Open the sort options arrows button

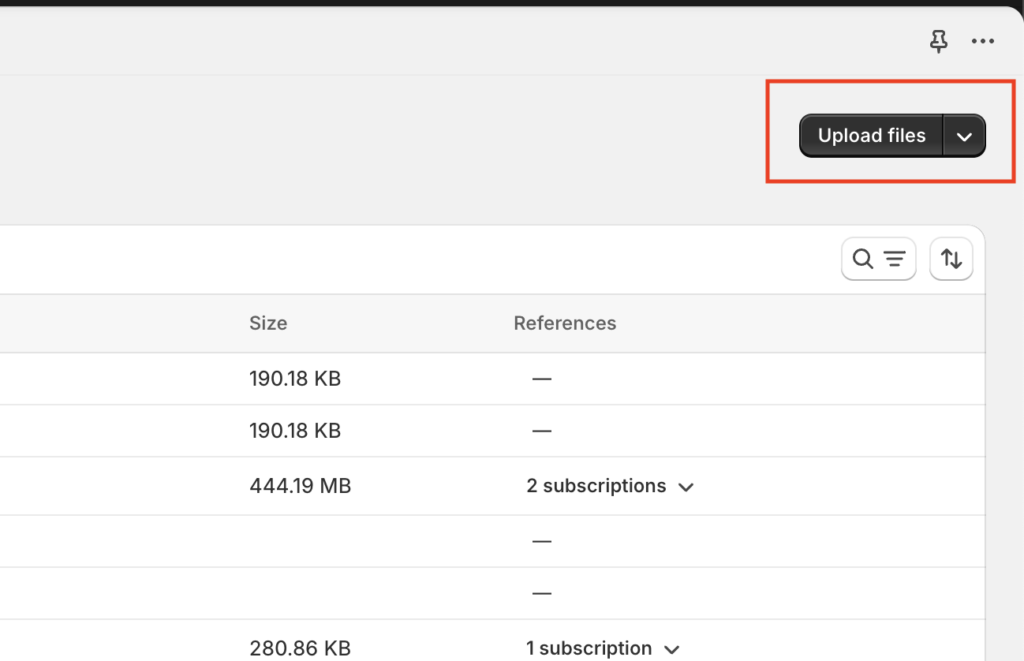tap(951, 259)
